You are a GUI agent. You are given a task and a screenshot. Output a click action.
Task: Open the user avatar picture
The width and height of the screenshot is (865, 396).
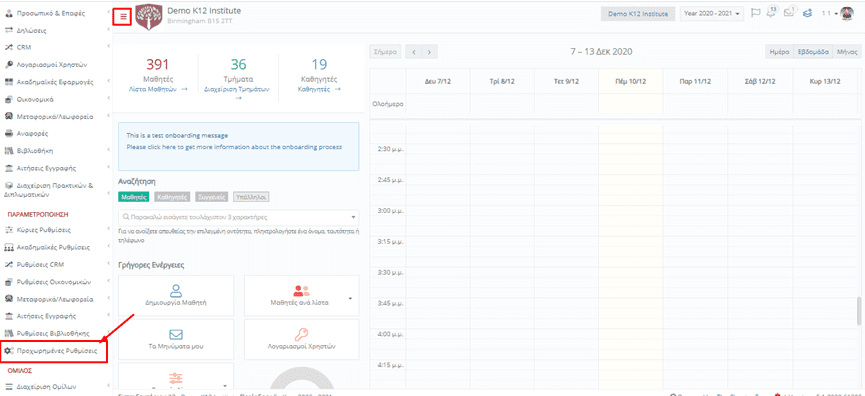tap(846, 13)
